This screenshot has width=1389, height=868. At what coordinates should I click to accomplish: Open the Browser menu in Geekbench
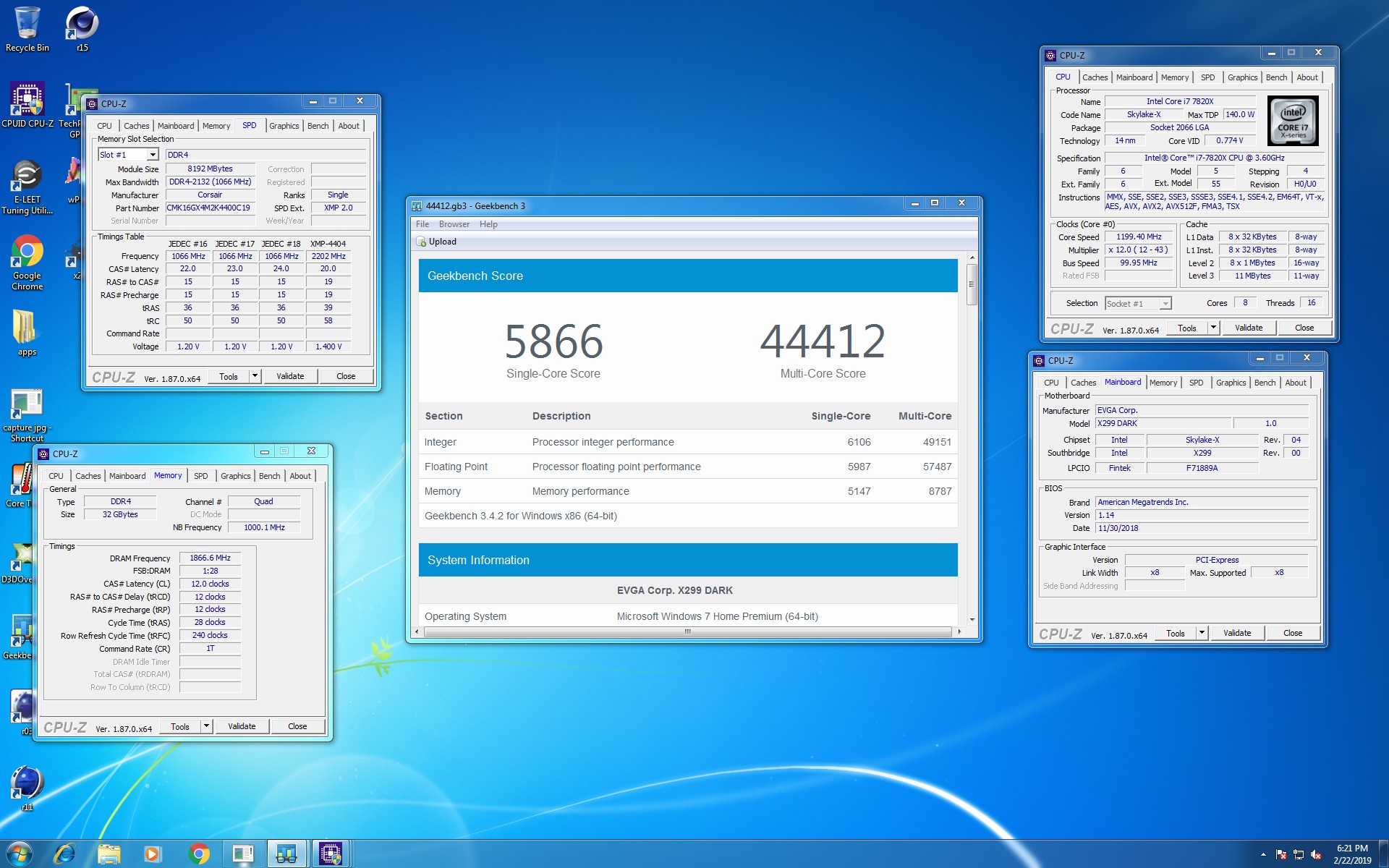click(454, 224)
